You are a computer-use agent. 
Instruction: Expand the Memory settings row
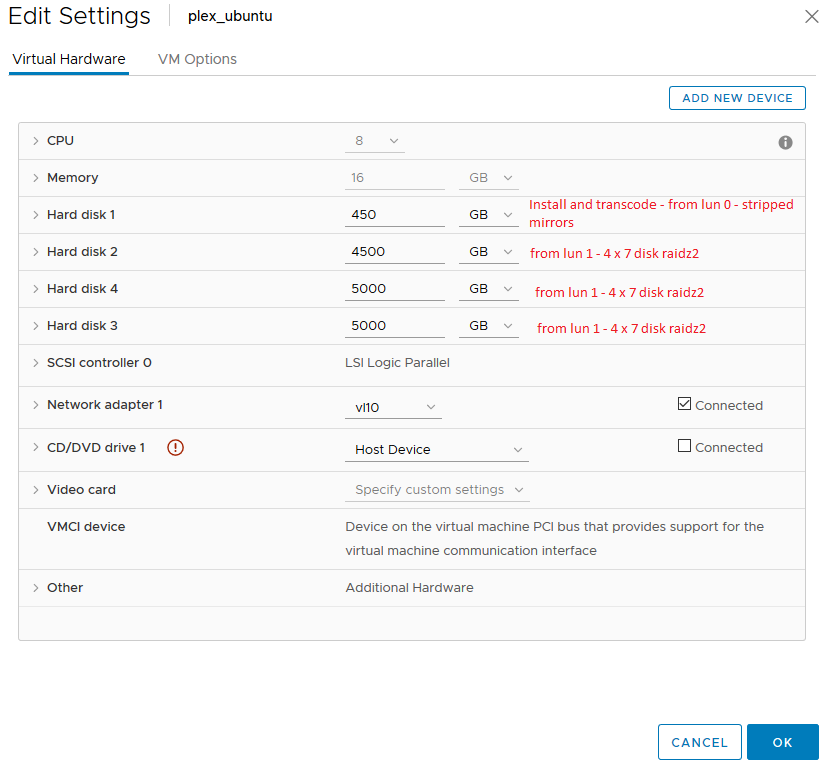pyautogui.click(x=36, y=178)
